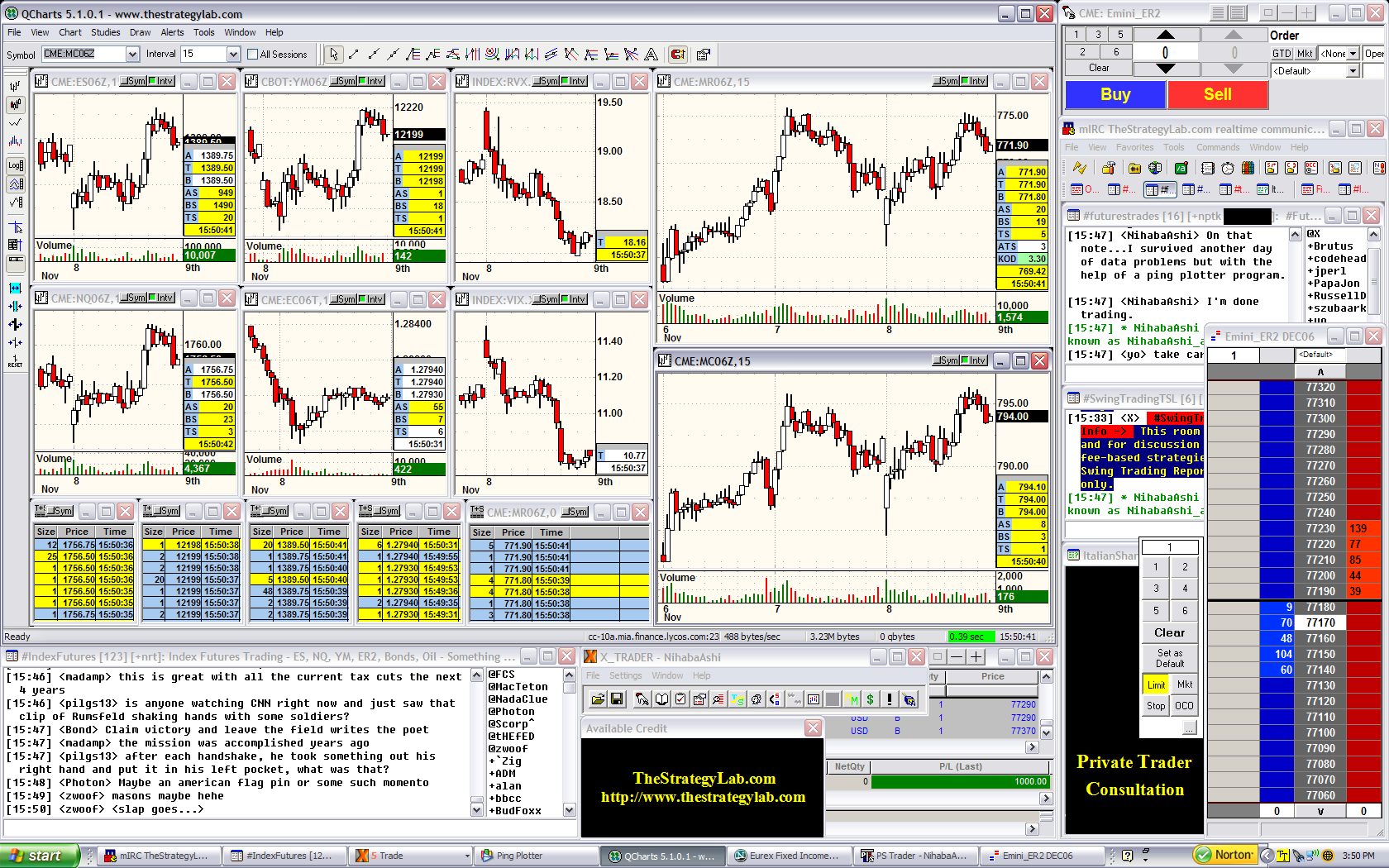The height and width of the screenshot is (868, 1389).
Task: Open mIRC timer stopwatch icon
Action: tap(1229, 168)
